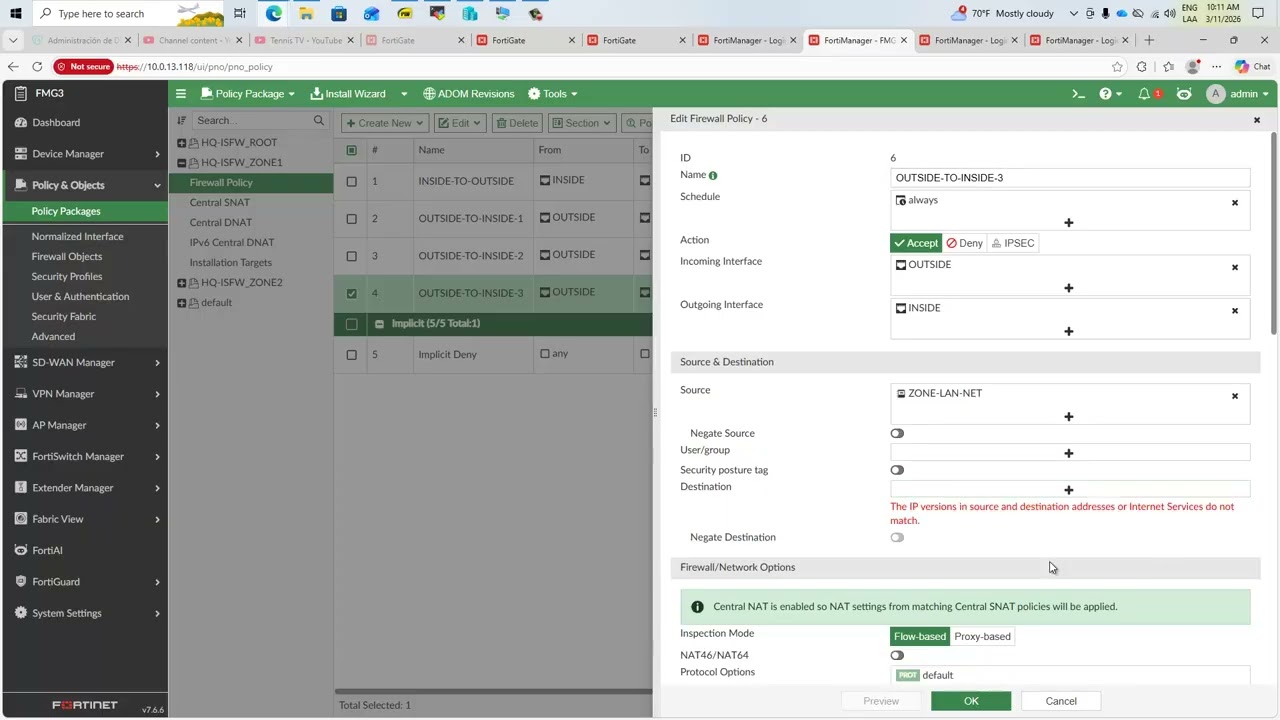Toggle the NAT46/NAT64 switch
This screenshot has width=1280, height=720.
(897, 656)
